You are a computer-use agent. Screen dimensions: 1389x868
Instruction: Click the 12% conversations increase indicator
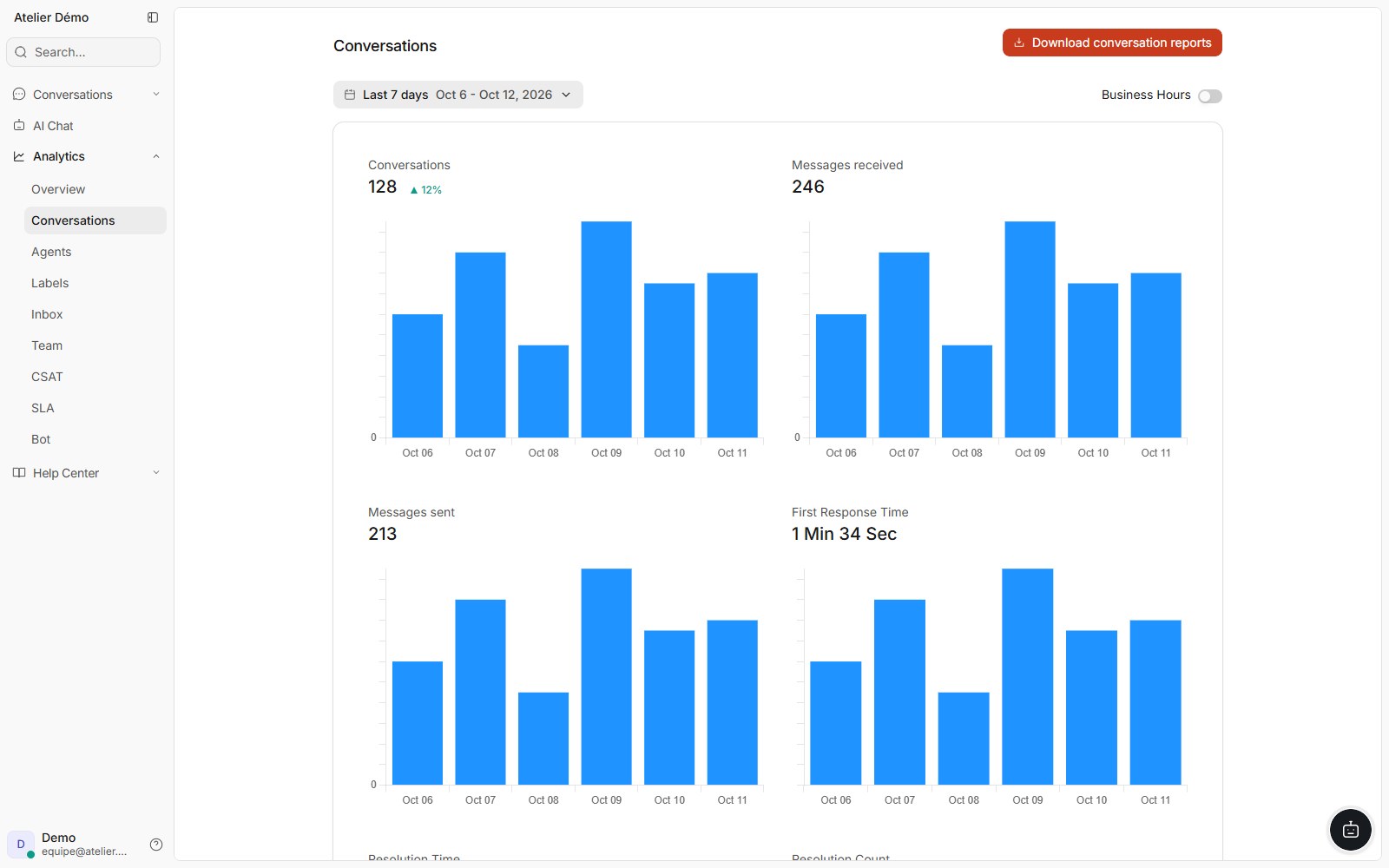[426, 190]
